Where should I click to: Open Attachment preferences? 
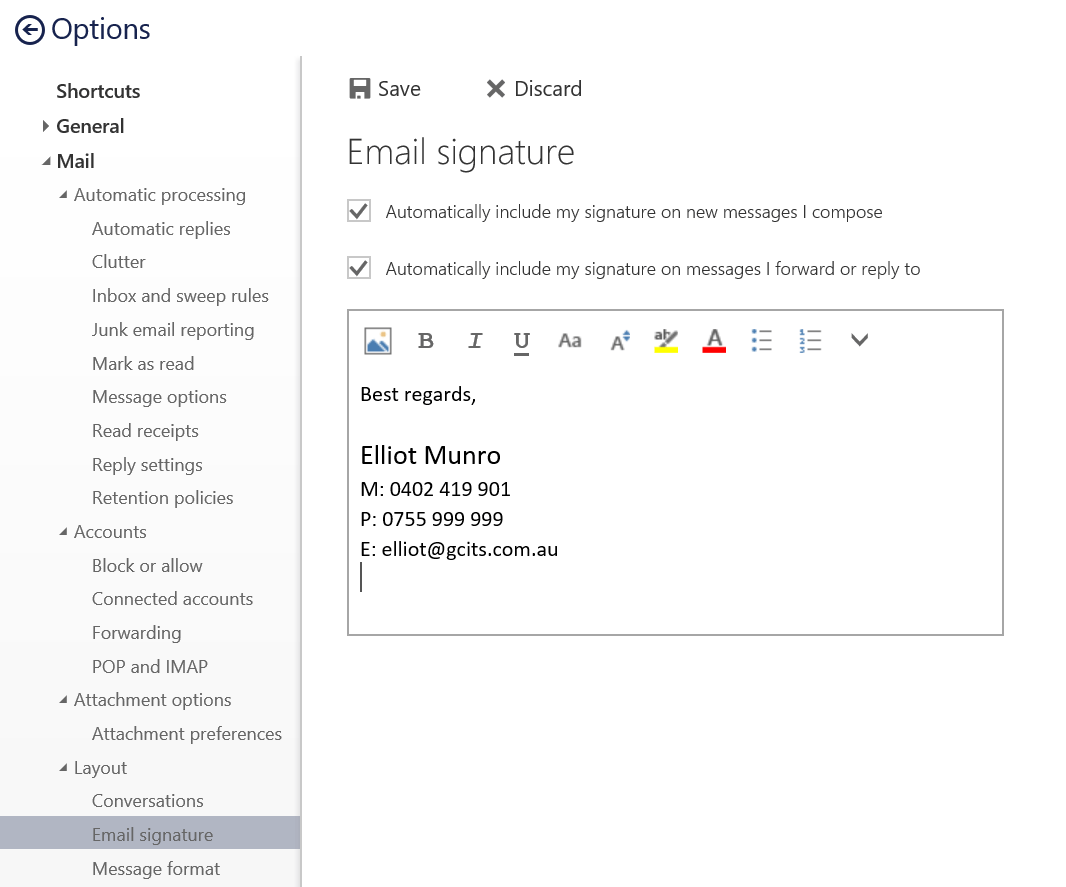[187, 734]
